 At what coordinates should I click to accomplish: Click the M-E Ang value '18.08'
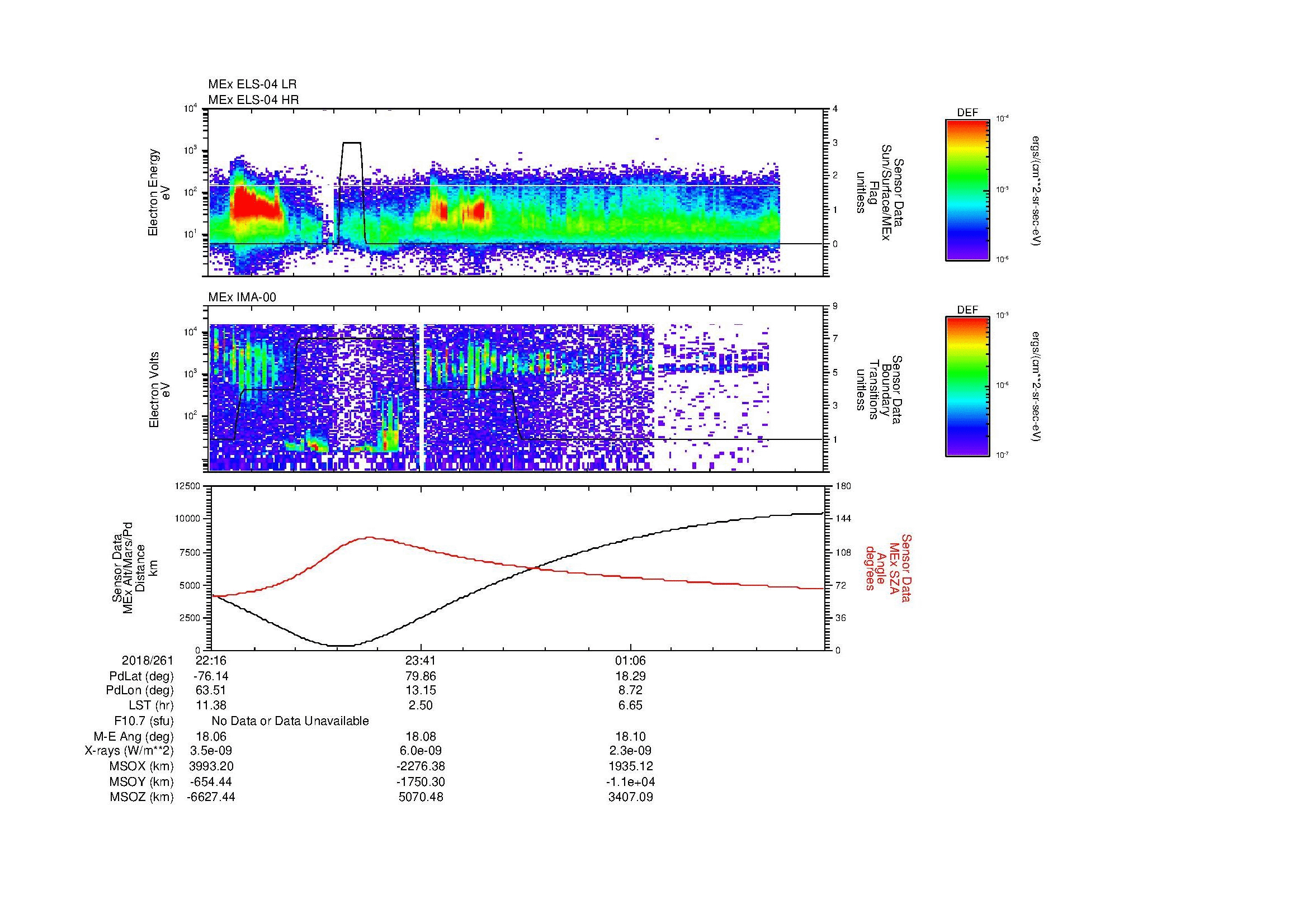[421, 737]
